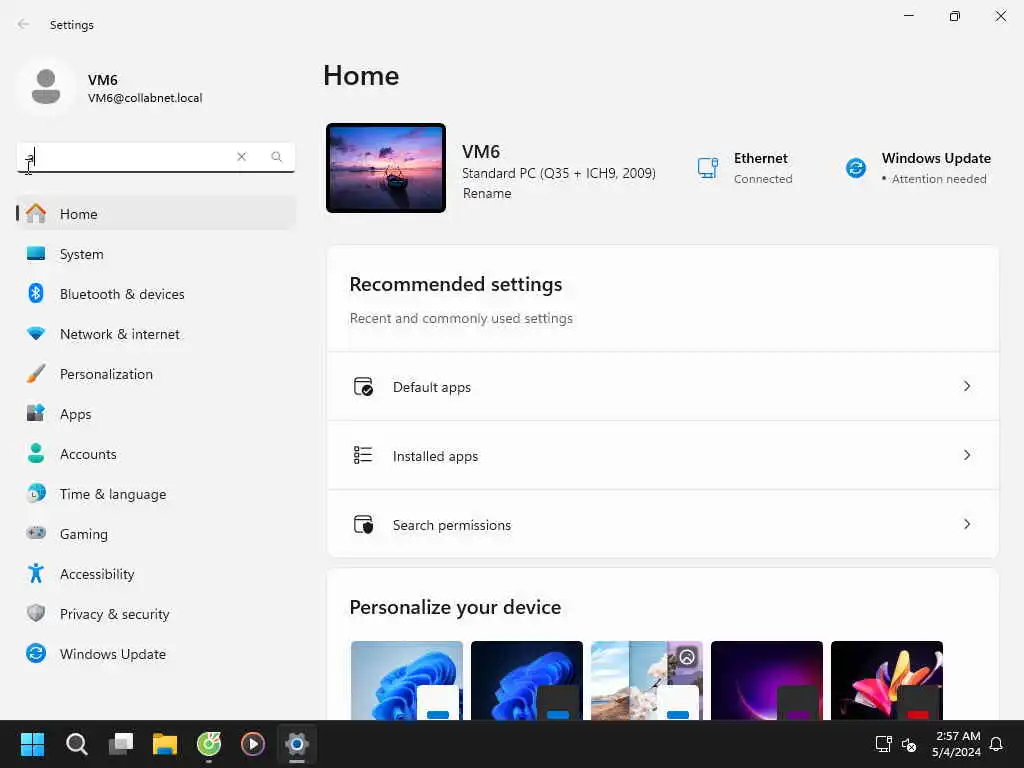Open Accounts in sidebar

pos(156,454)
